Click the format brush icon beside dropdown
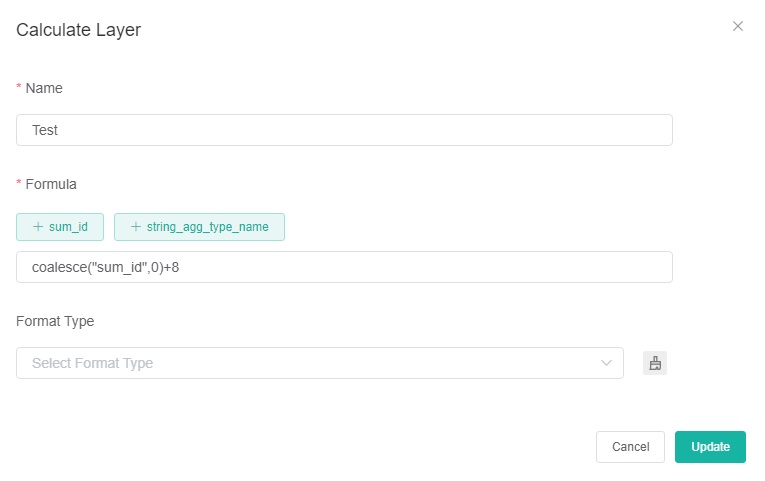 pyautogui.click(x=655, y=363)
